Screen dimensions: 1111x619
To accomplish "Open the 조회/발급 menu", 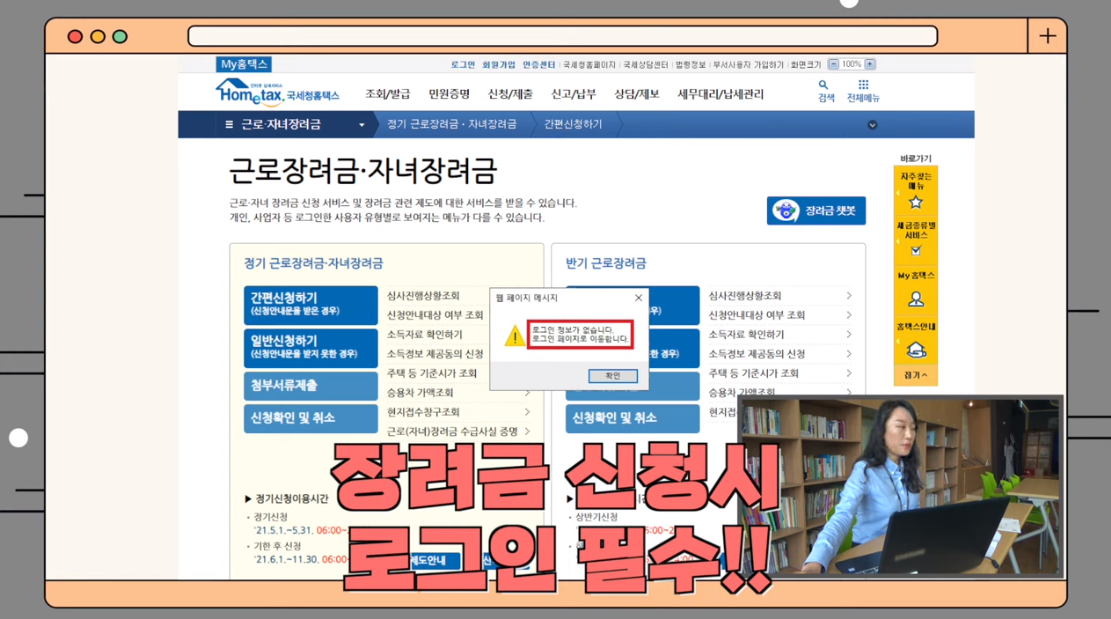I will point(388,94).
